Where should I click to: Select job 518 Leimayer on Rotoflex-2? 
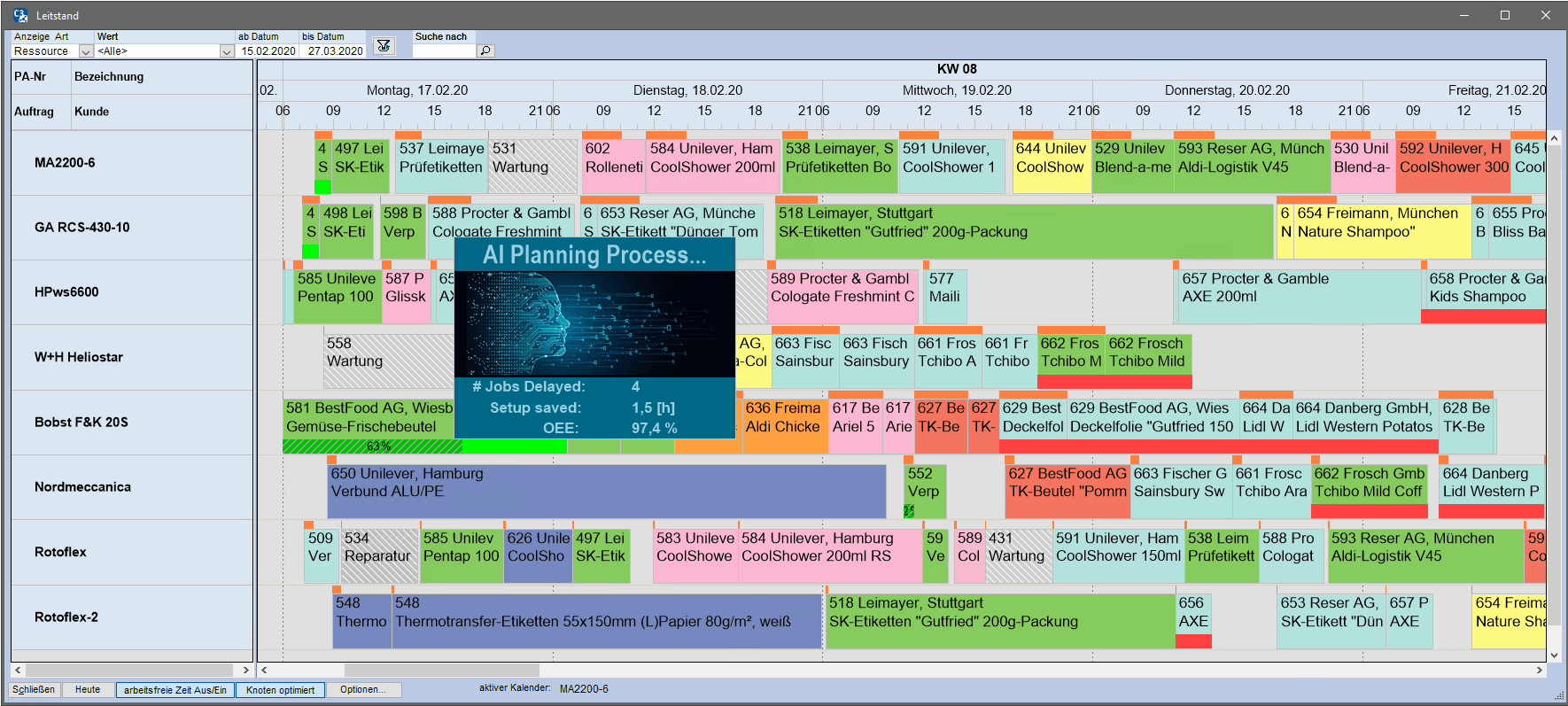(1000, 621)
